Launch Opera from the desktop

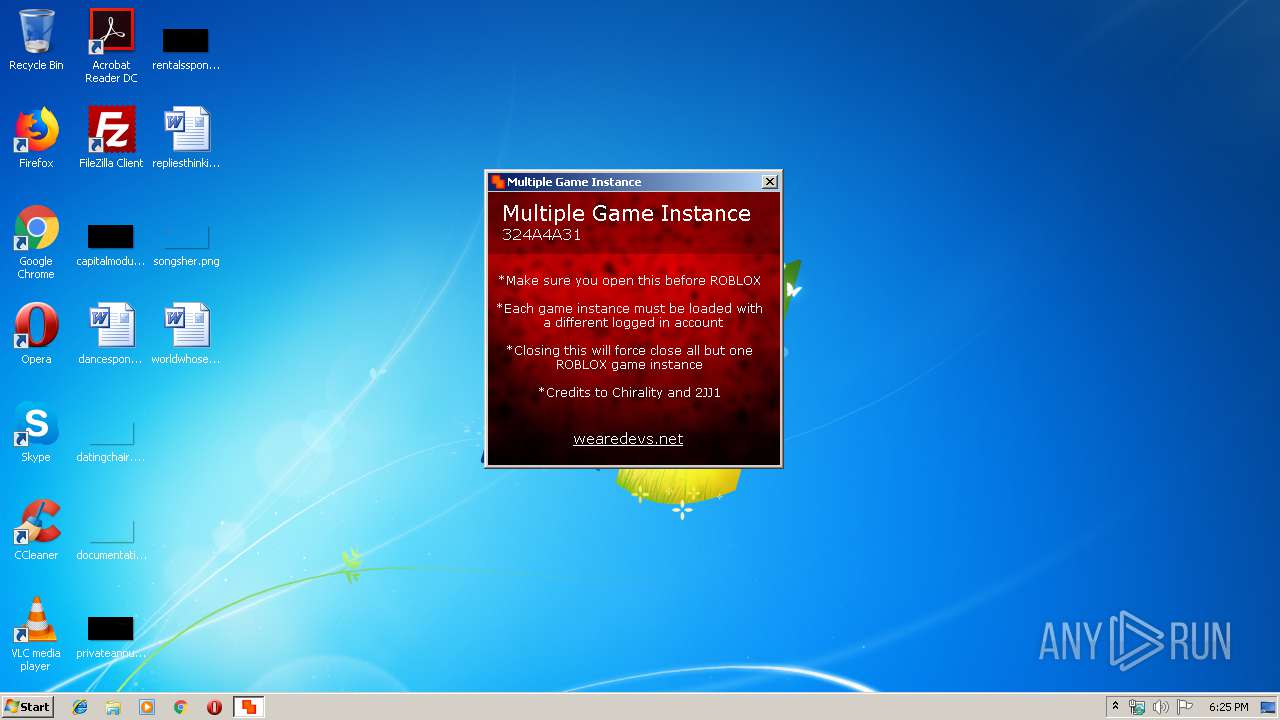36,334
